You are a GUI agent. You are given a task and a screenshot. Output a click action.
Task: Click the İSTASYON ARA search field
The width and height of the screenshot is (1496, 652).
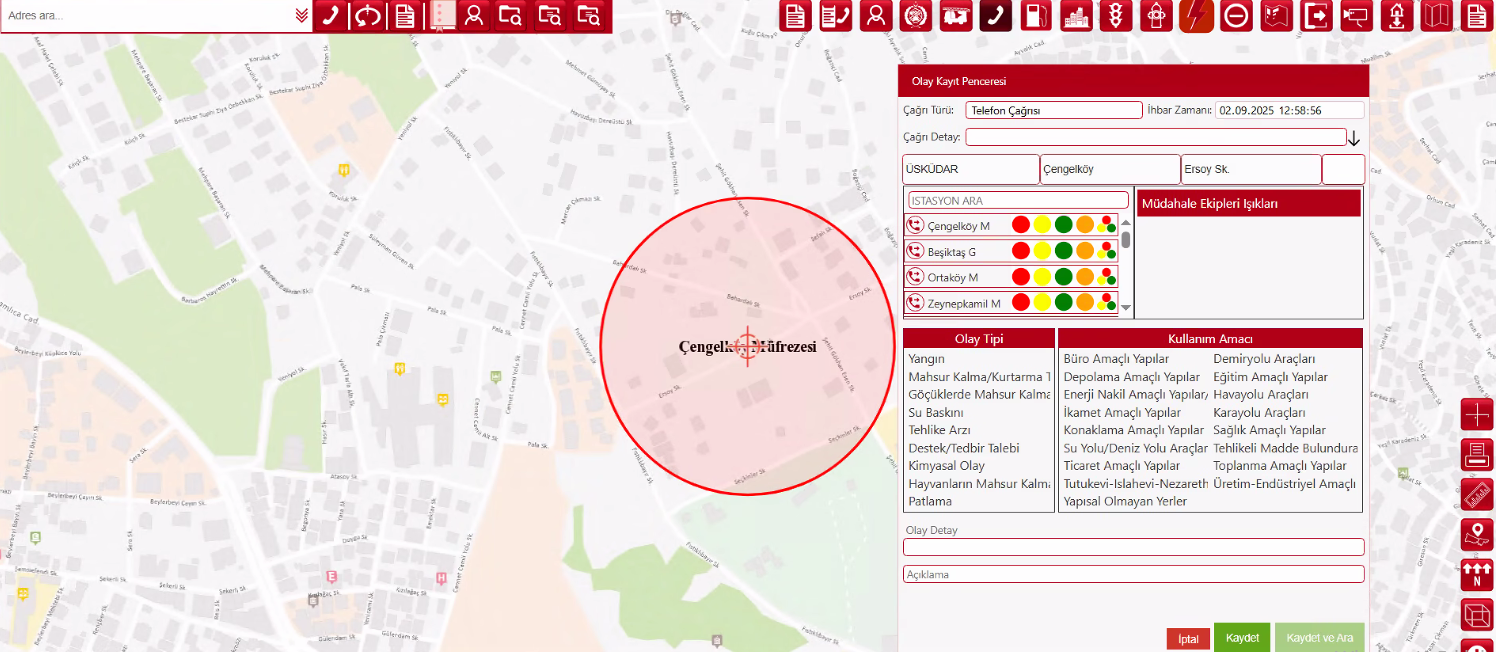click(x=1018, y=201)
